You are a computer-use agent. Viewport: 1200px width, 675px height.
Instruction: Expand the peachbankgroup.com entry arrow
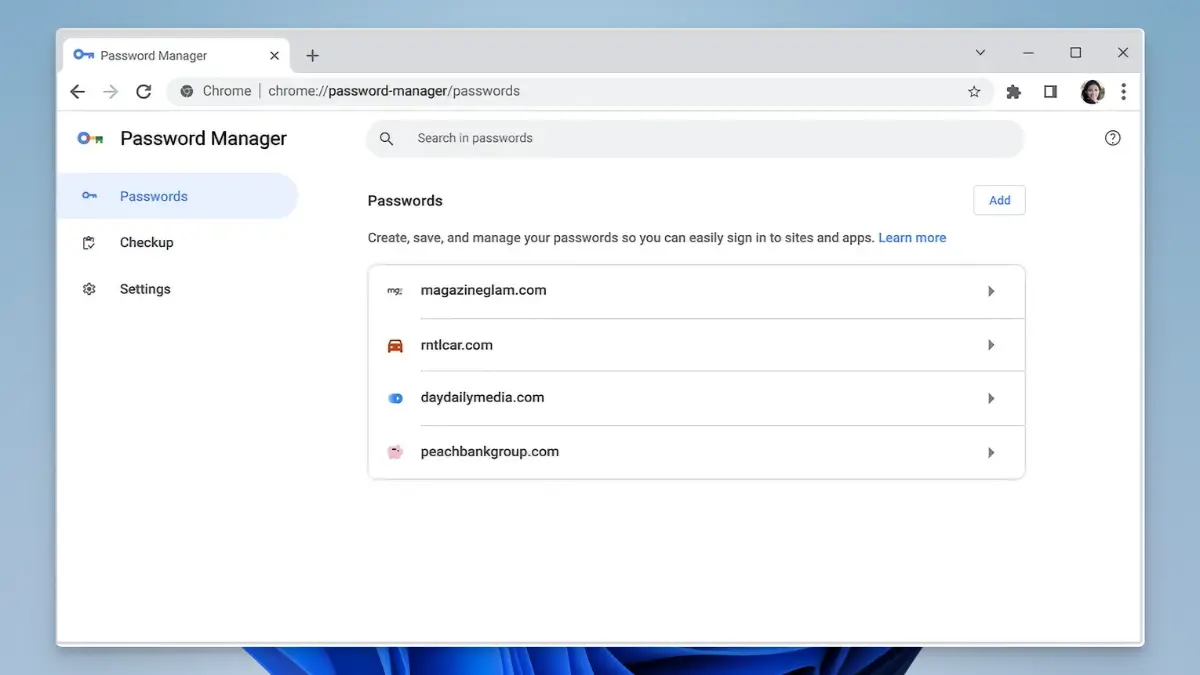point(991,452)
